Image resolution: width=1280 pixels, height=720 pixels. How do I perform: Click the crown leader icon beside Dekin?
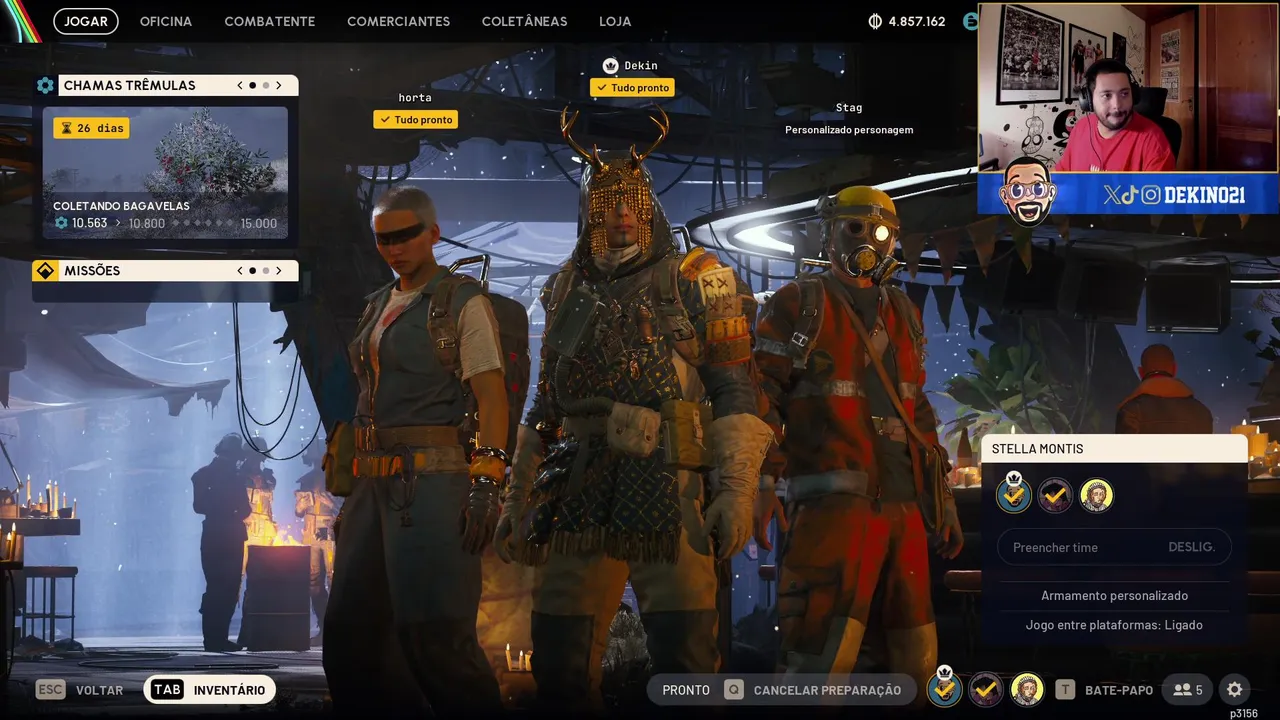tap(611, 66)
